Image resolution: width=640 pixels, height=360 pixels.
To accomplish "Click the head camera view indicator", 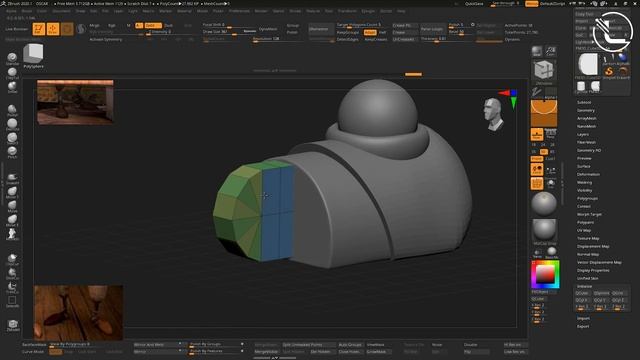I will tap(493, 114).
